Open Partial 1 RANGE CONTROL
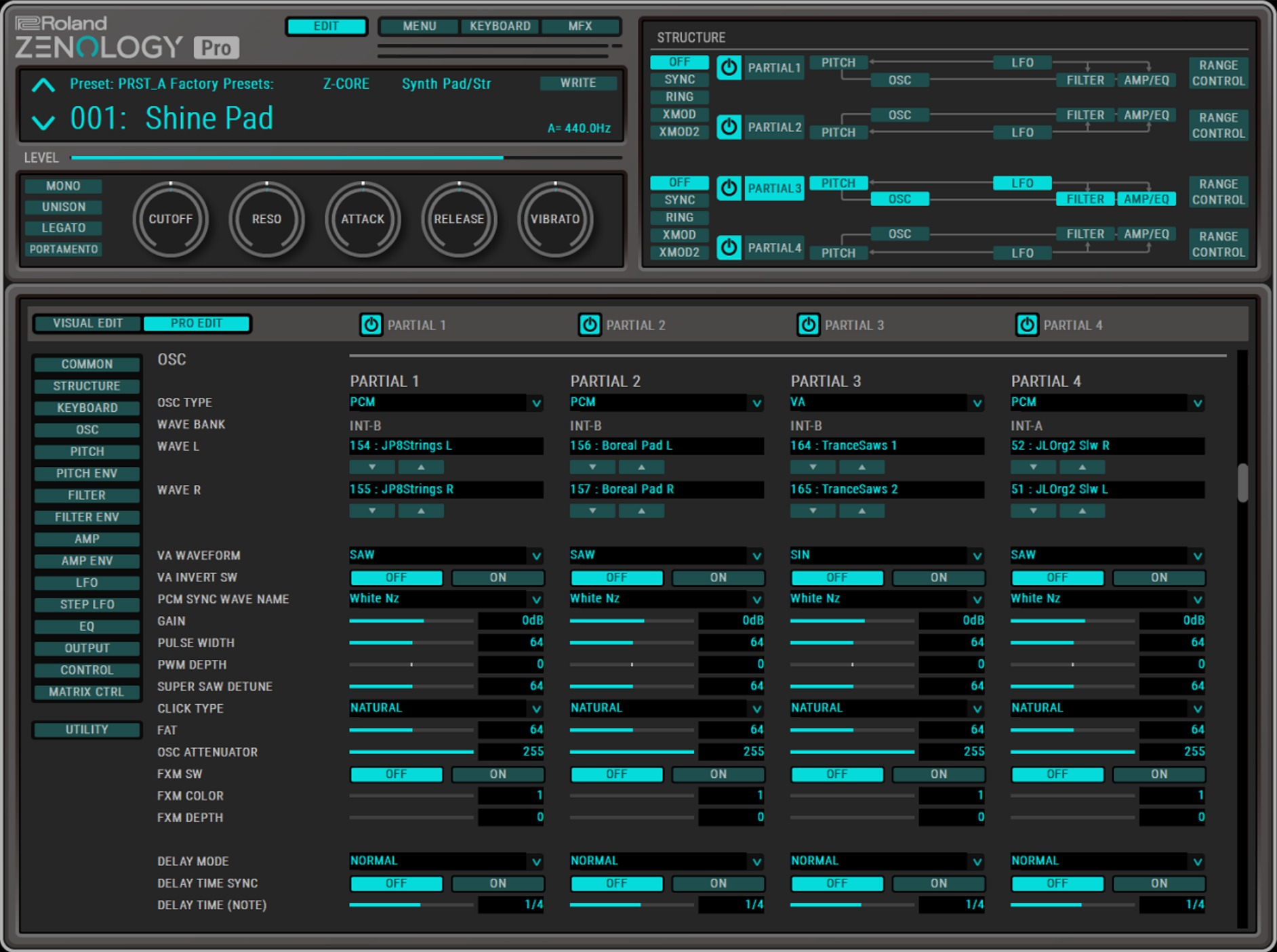The width and height of the screenshot is (1277, 952). click(1218, 73)
